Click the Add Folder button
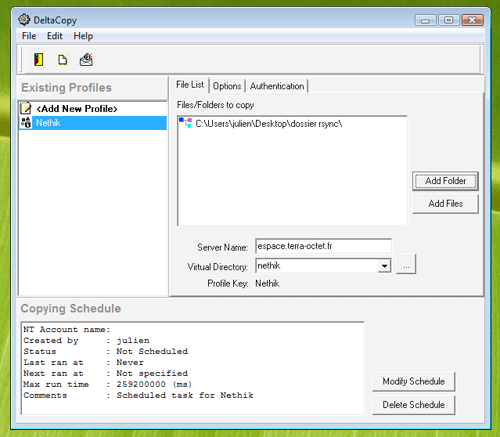500x437 pixels. click(445, 181)
